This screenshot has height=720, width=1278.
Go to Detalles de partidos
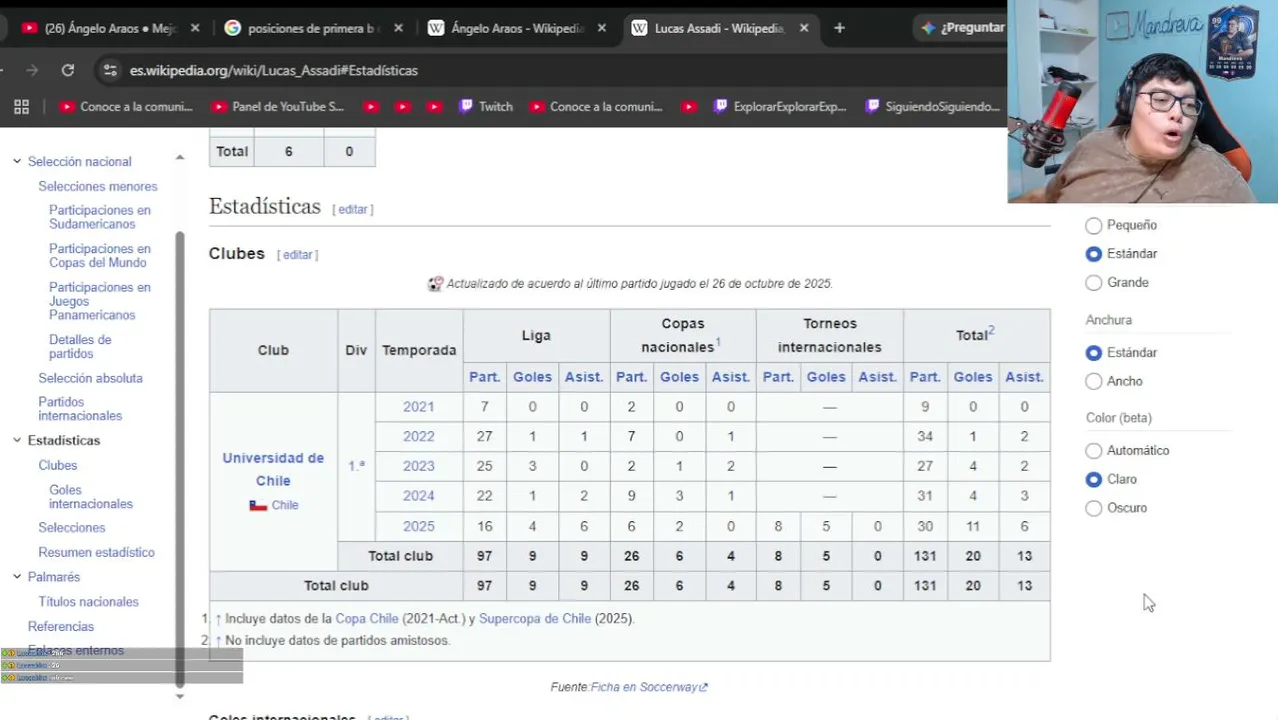coord(80,347)
